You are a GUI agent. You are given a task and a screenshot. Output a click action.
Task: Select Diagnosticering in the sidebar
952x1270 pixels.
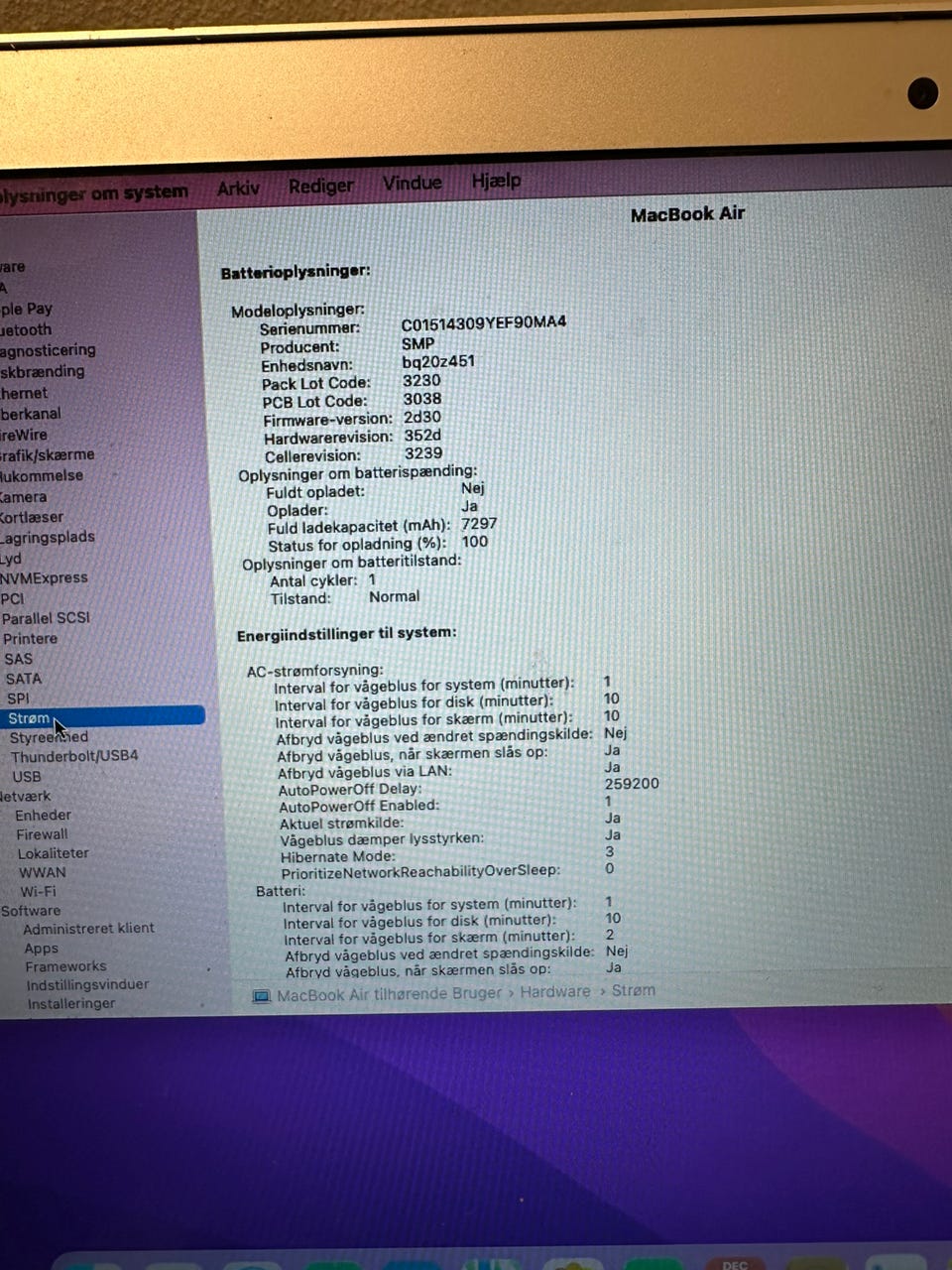point(48,350)
